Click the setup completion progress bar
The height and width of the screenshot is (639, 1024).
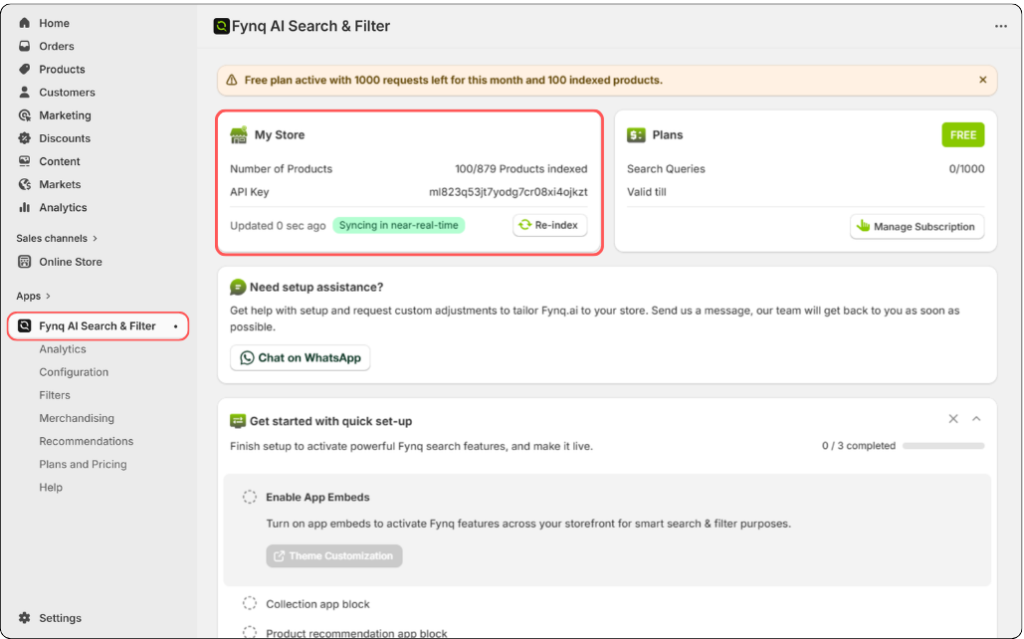943,446
